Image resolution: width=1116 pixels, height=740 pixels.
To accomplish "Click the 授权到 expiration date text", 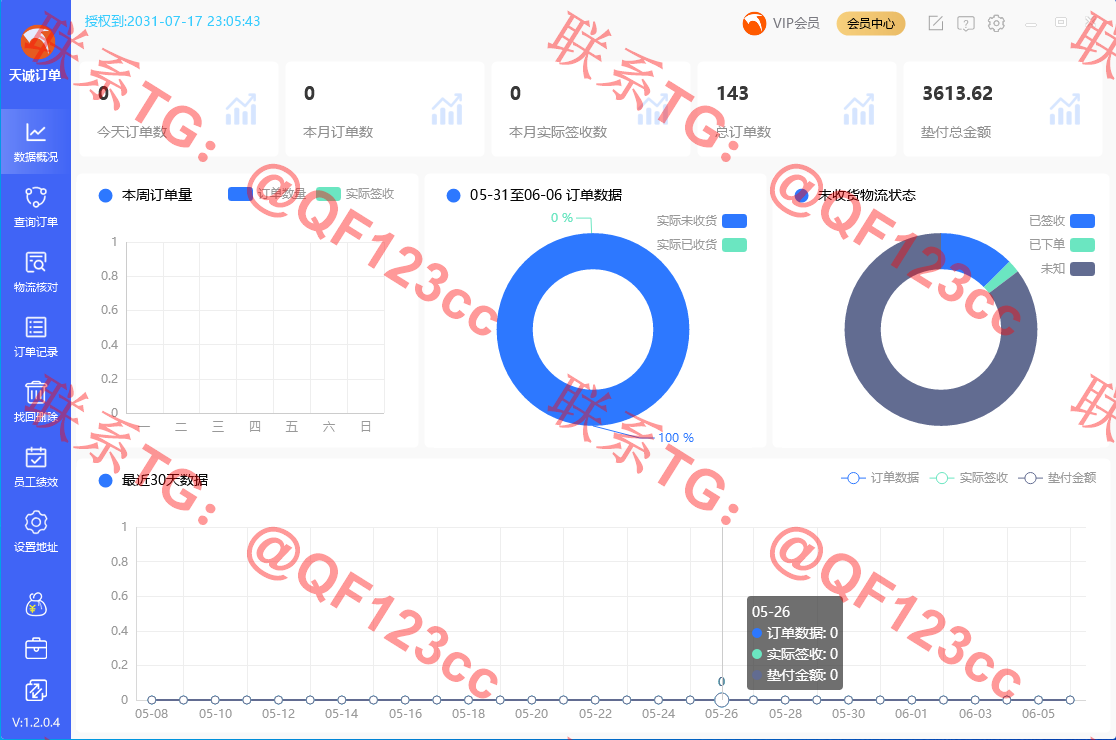I will point(172,21).
